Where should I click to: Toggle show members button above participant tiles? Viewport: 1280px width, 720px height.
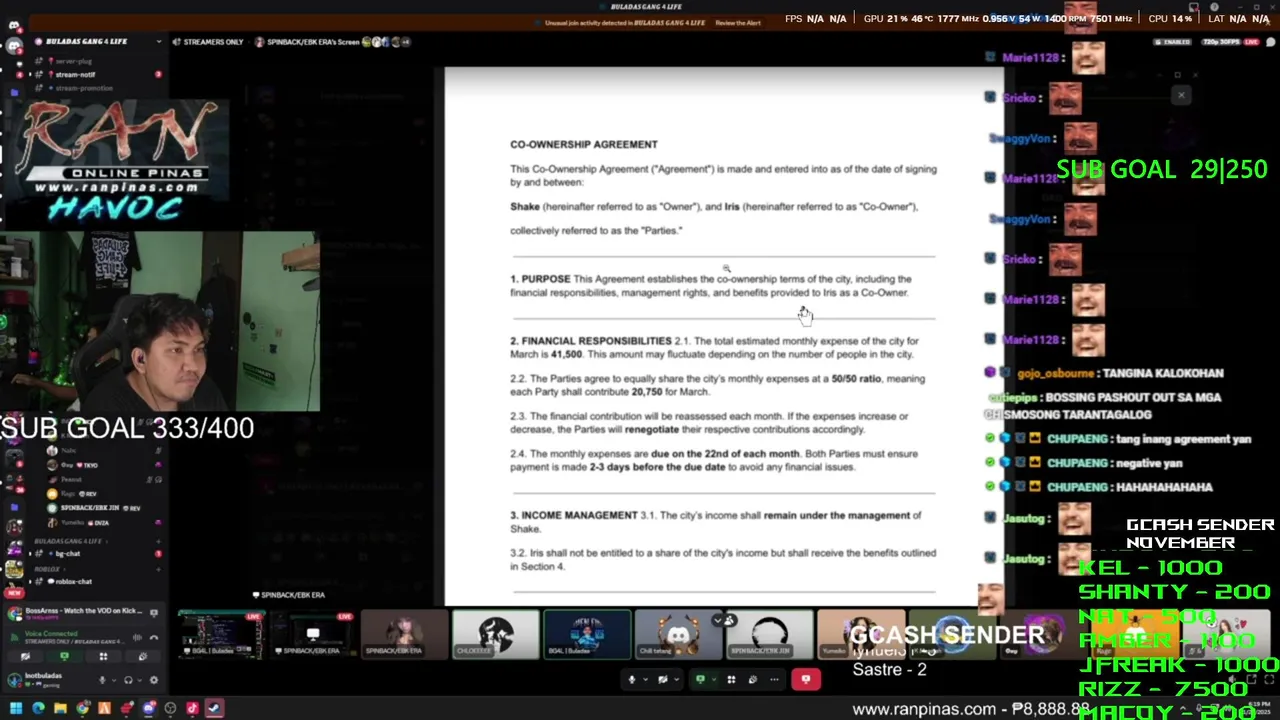(729, 620)
